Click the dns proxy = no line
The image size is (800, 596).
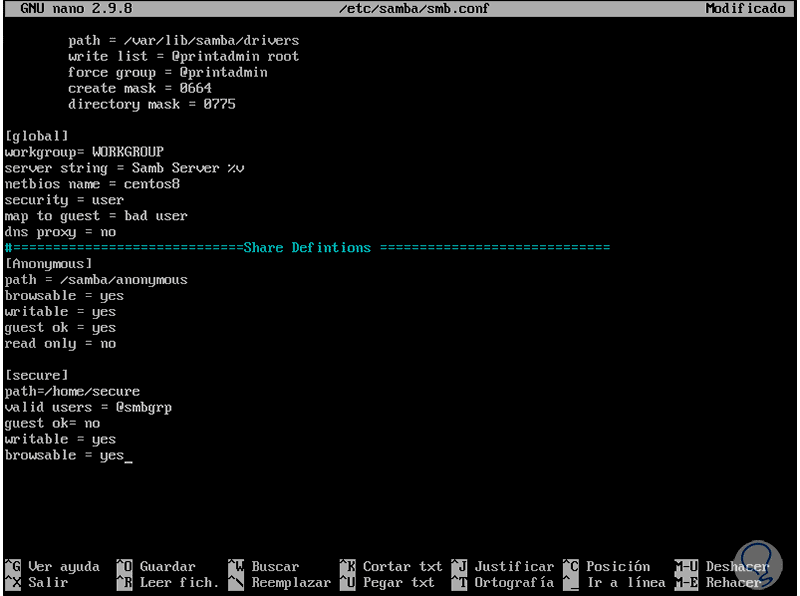coord(60,232)
